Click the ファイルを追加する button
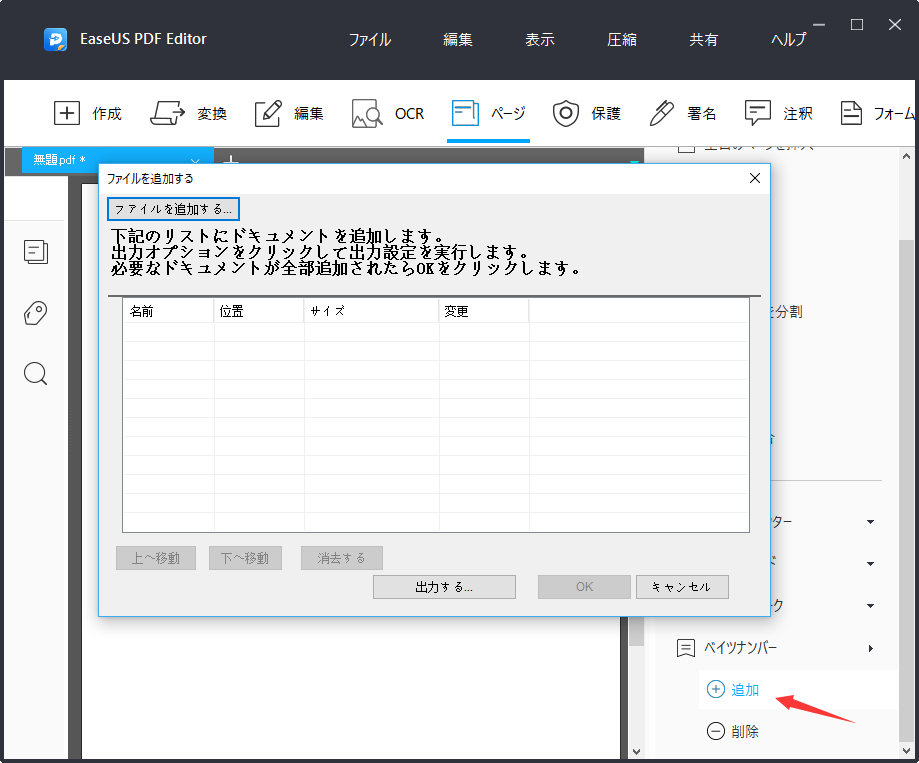This screenshot has width=919, height=763. tap(171, 209)
